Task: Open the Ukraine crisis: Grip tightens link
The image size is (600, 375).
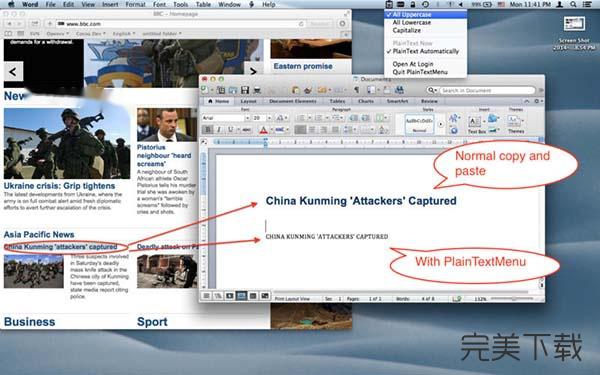Action: tap(59, 186)
